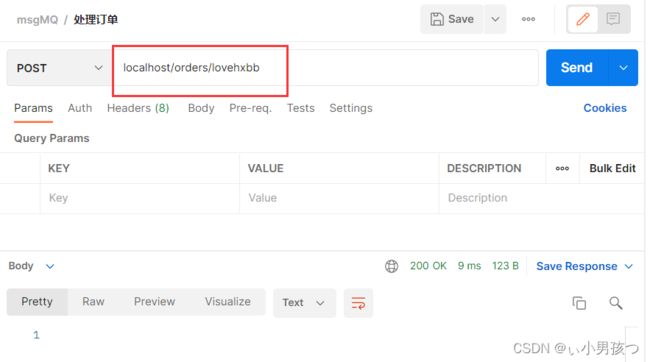Switch to the Auth tab
The height and width of the screenshot is (362, 650).
80,108
